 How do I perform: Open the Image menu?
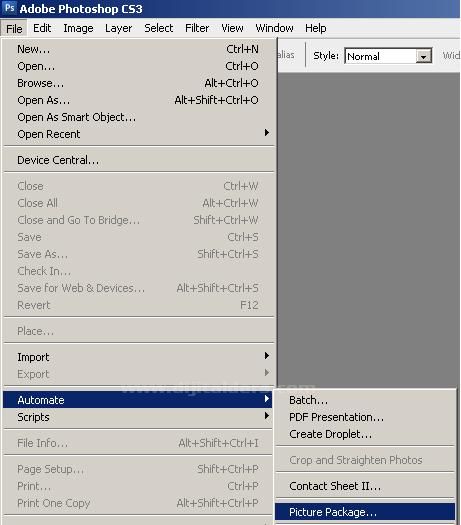point(78,28)
